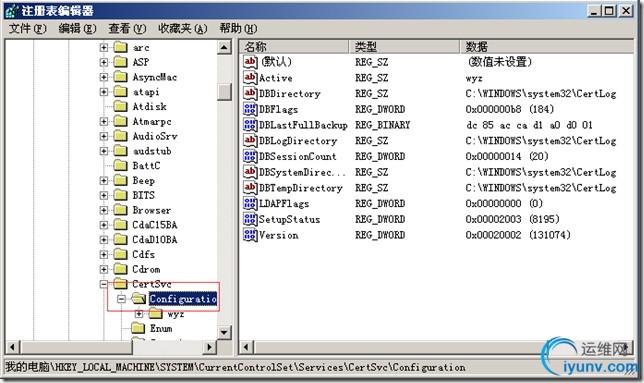Click the open Configuration folder icon
This screenshot has width=644, height=383.
139,298
